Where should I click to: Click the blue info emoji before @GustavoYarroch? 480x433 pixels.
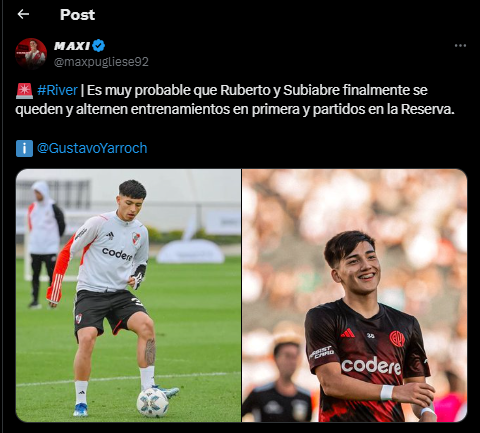[24, 148]
